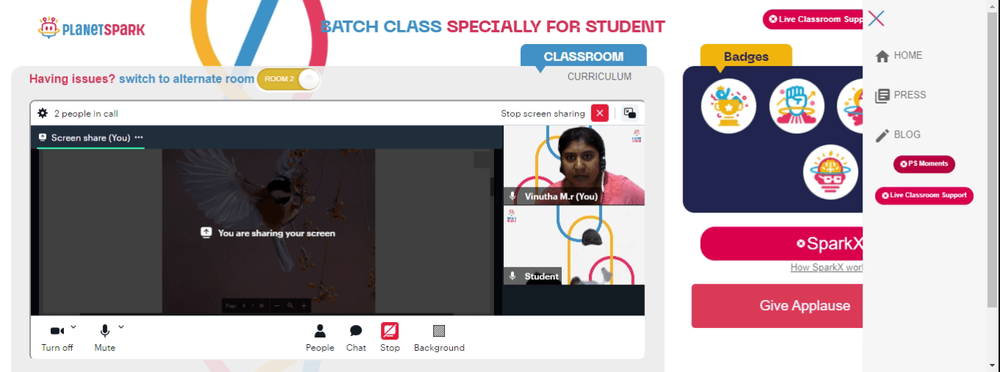Click PS Moments button

point(924,164)
